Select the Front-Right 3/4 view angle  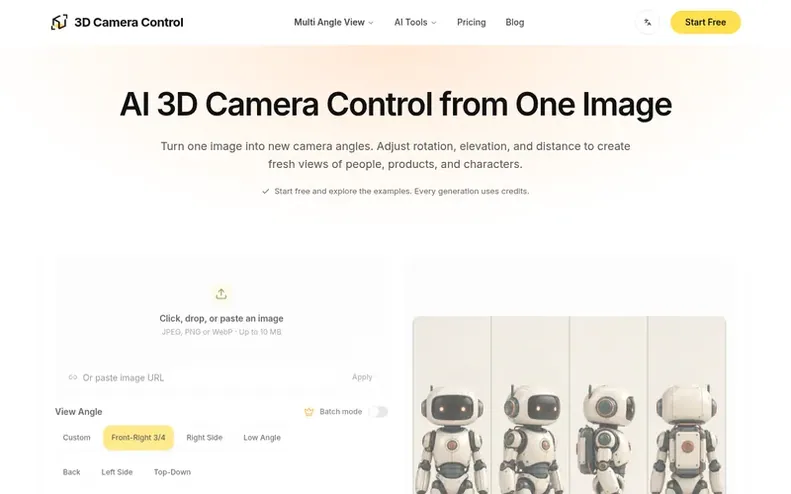coord(138,437)
